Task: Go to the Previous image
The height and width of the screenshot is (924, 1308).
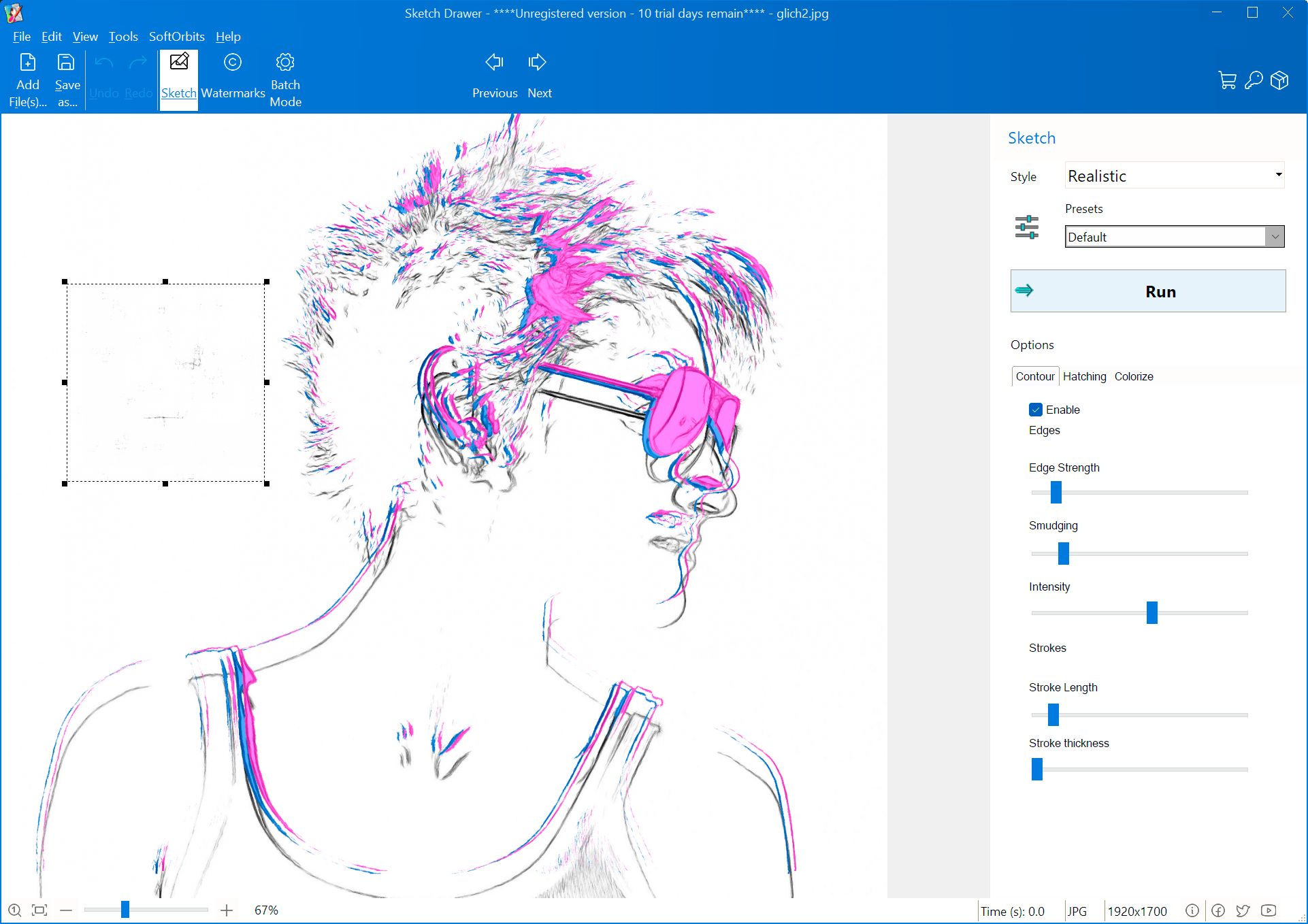Action: coord(495,76)
